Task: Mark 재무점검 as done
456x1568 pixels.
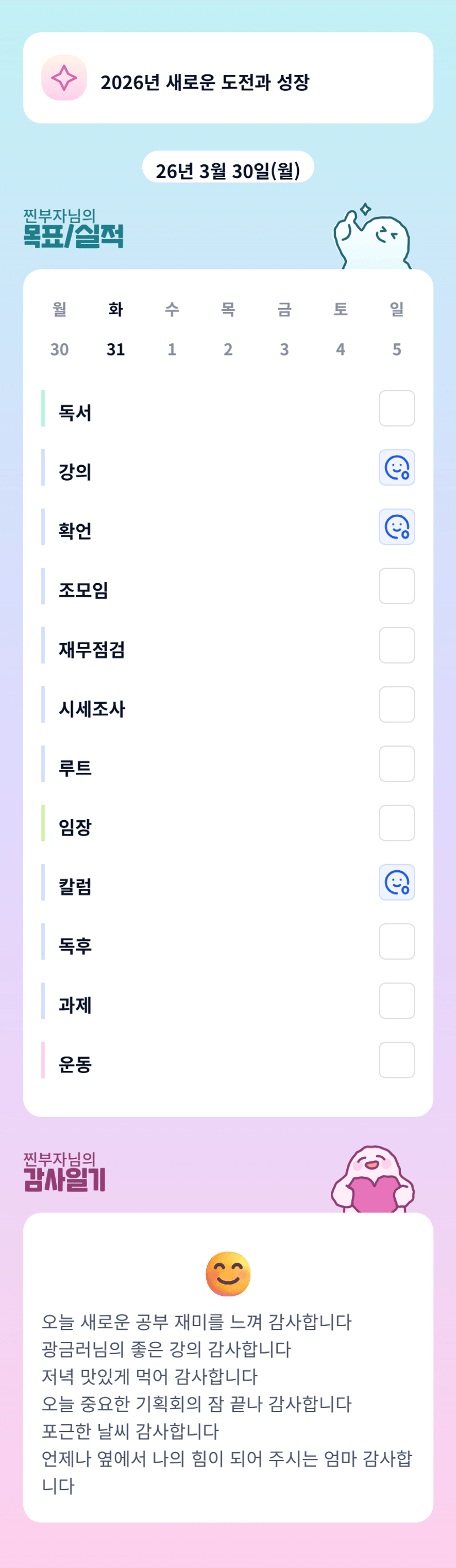Action: click(x=396, y=645)
